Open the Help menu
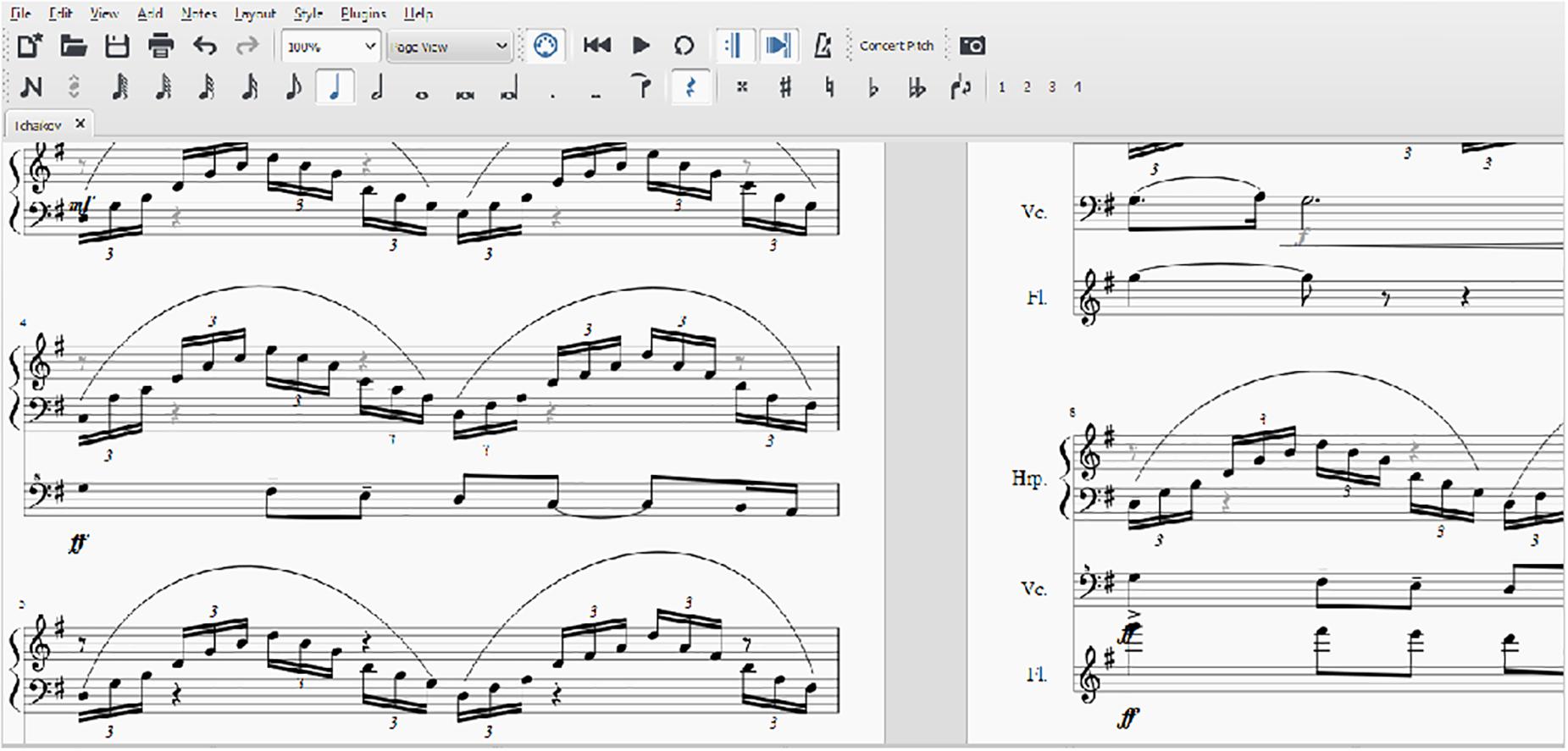This screenshot has height=751, width=1568. point(418,14)
